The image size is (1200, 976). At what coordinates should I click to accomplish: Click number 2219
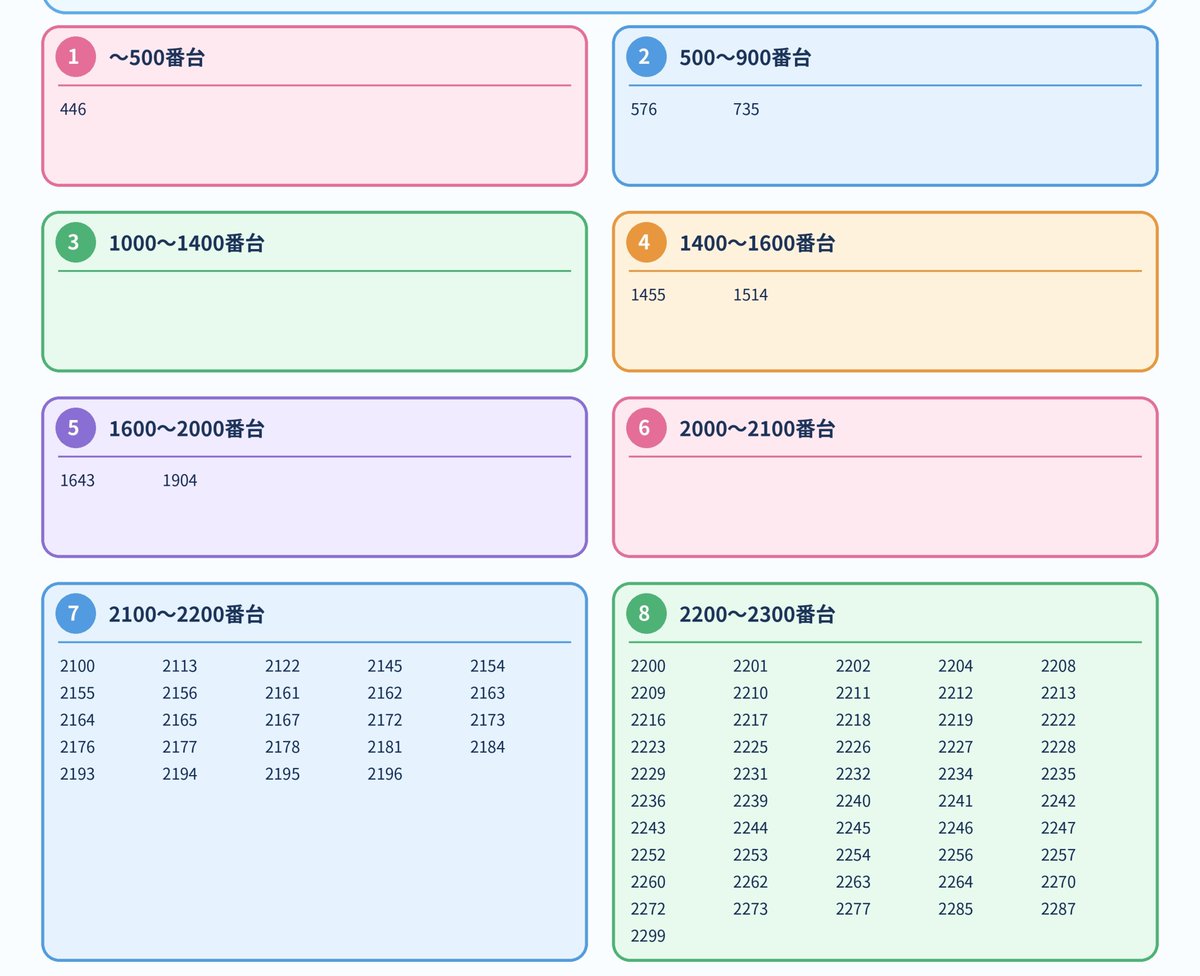click(955, 720)
